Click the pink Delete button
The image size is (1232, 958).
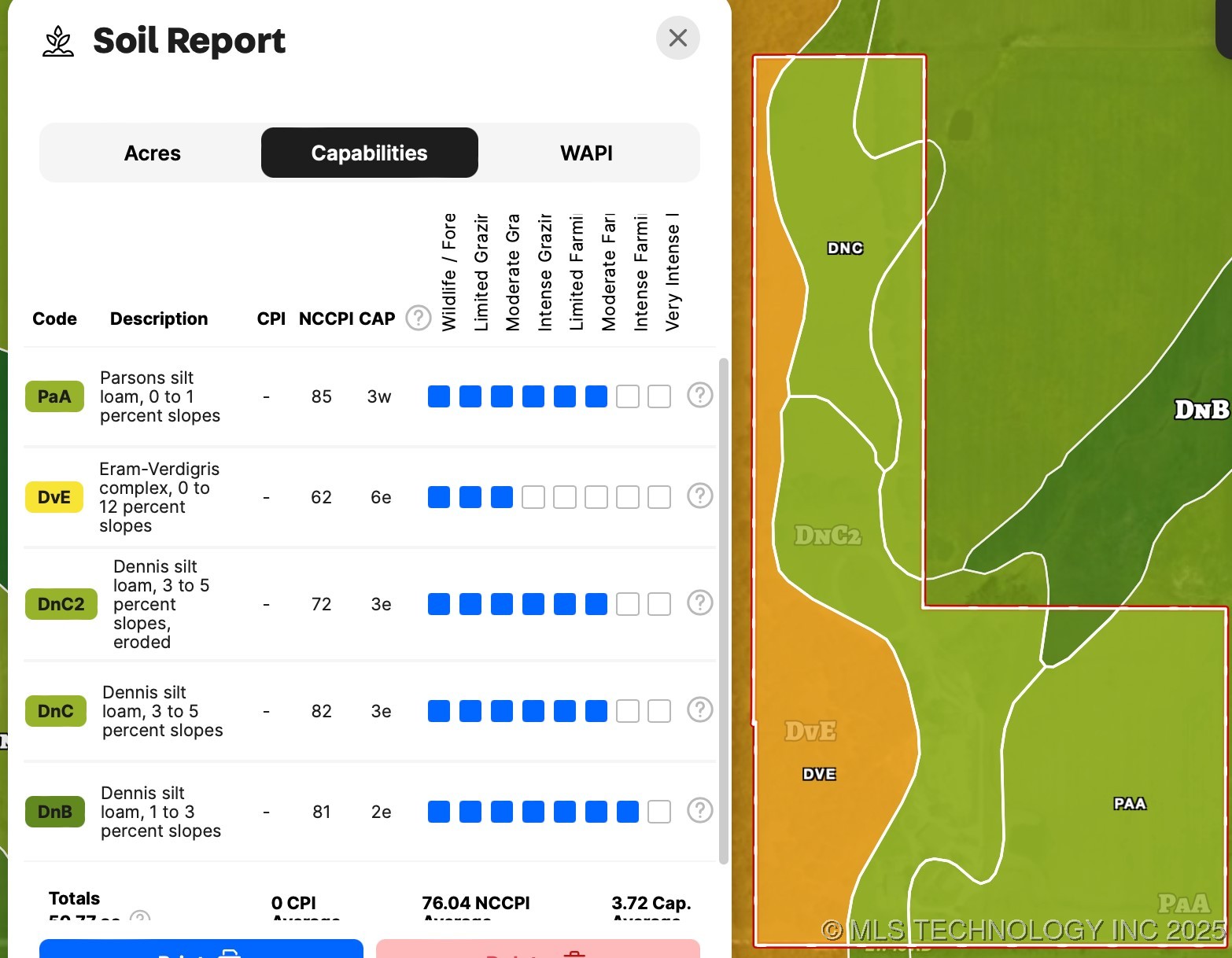tap(537, 949)
